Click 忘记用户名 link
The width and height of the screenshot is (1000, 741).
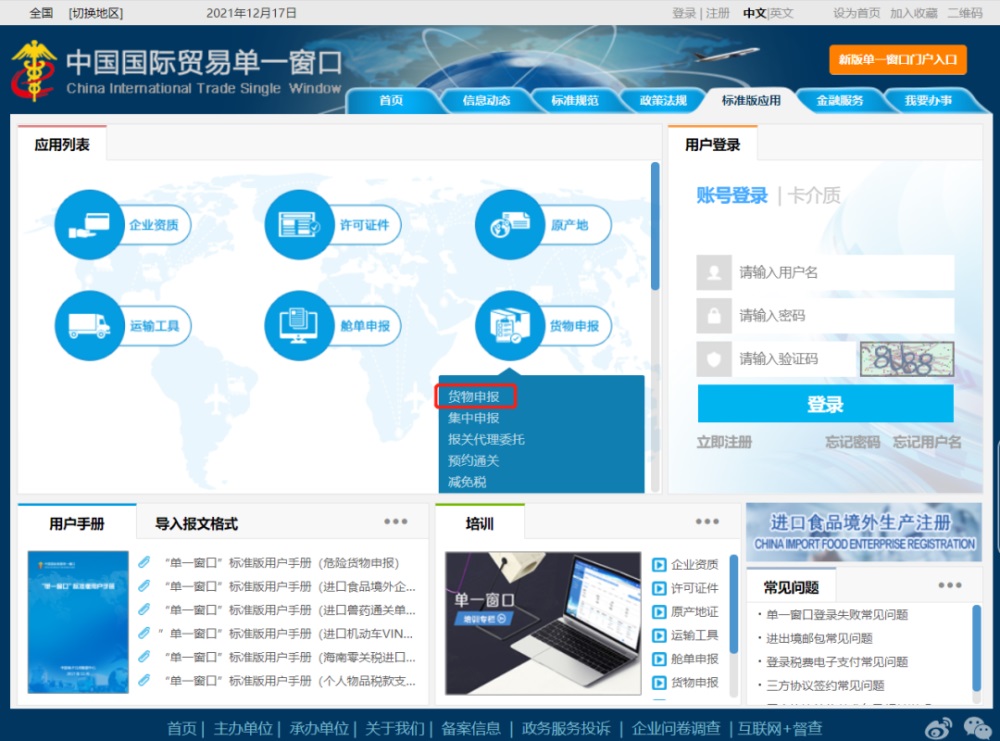927,442
